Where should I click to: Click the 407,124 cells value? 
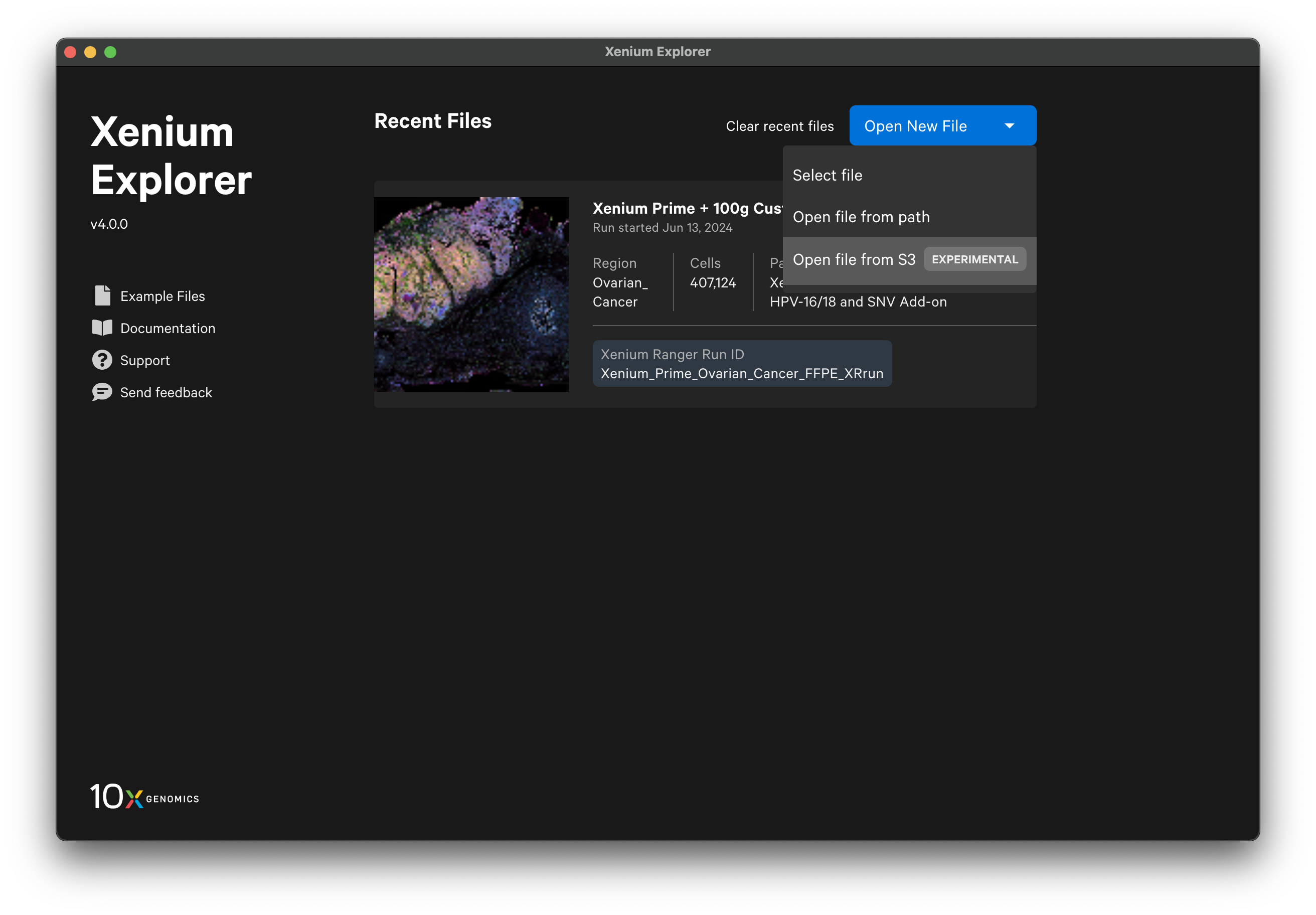pos(713,282)
